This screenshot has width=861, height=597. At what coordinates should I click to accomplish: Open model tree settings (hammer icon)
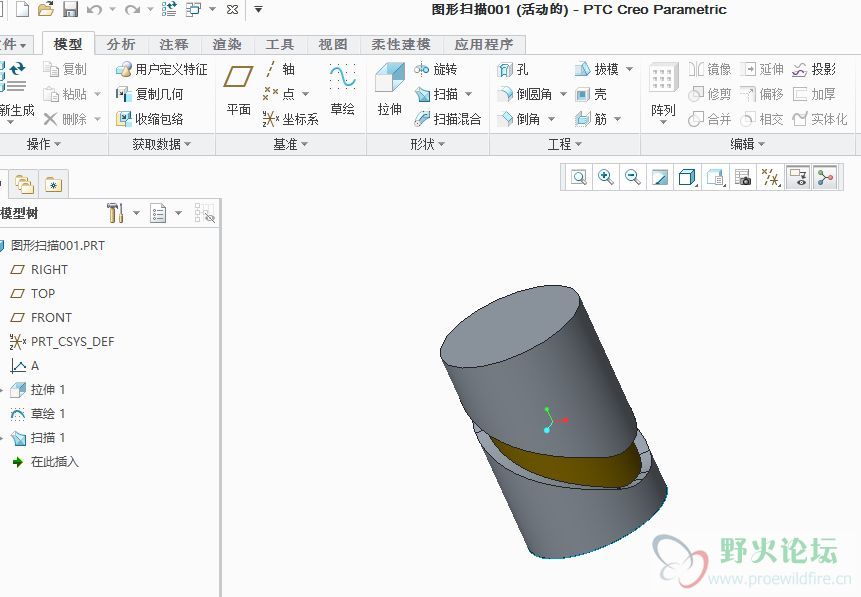115,213
